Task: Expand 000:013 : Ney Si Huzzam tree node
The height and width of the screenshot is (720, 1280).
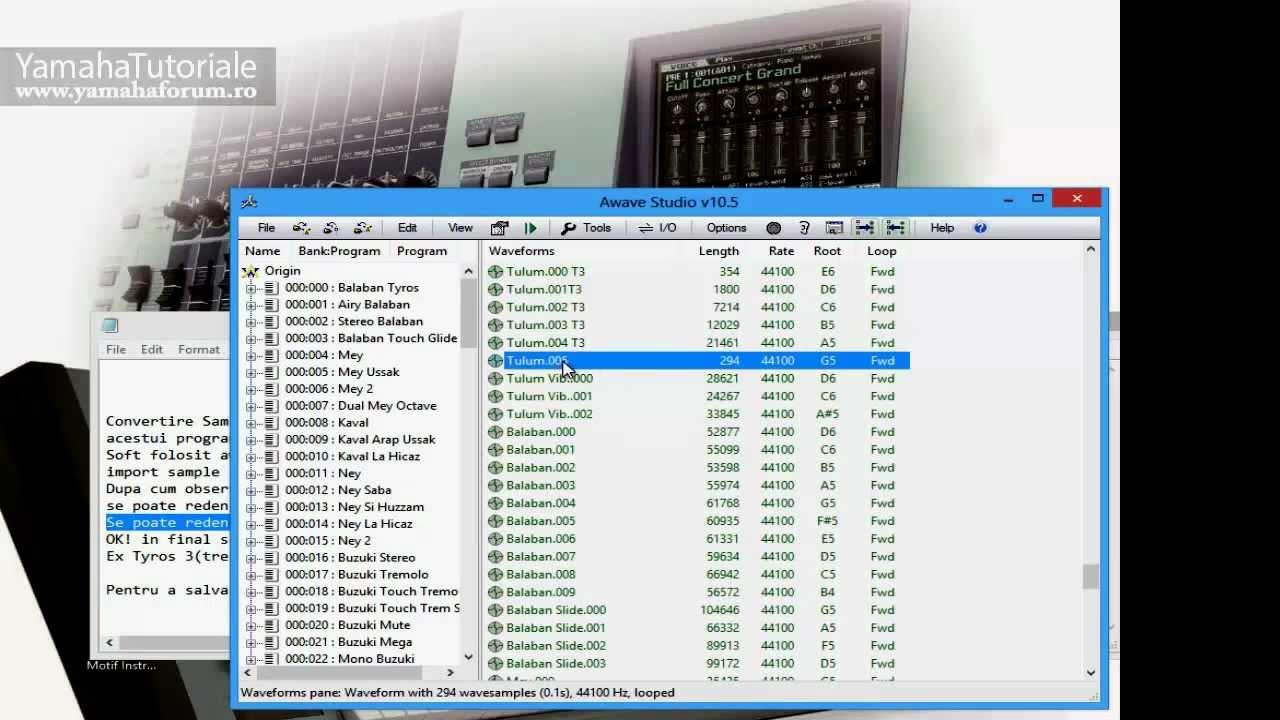Action: 251,507
